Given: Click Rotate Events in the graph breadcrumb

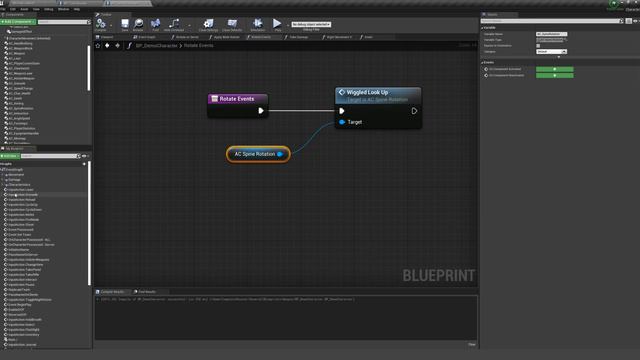Looking at the screenshot, I should (x=198, y=46).
